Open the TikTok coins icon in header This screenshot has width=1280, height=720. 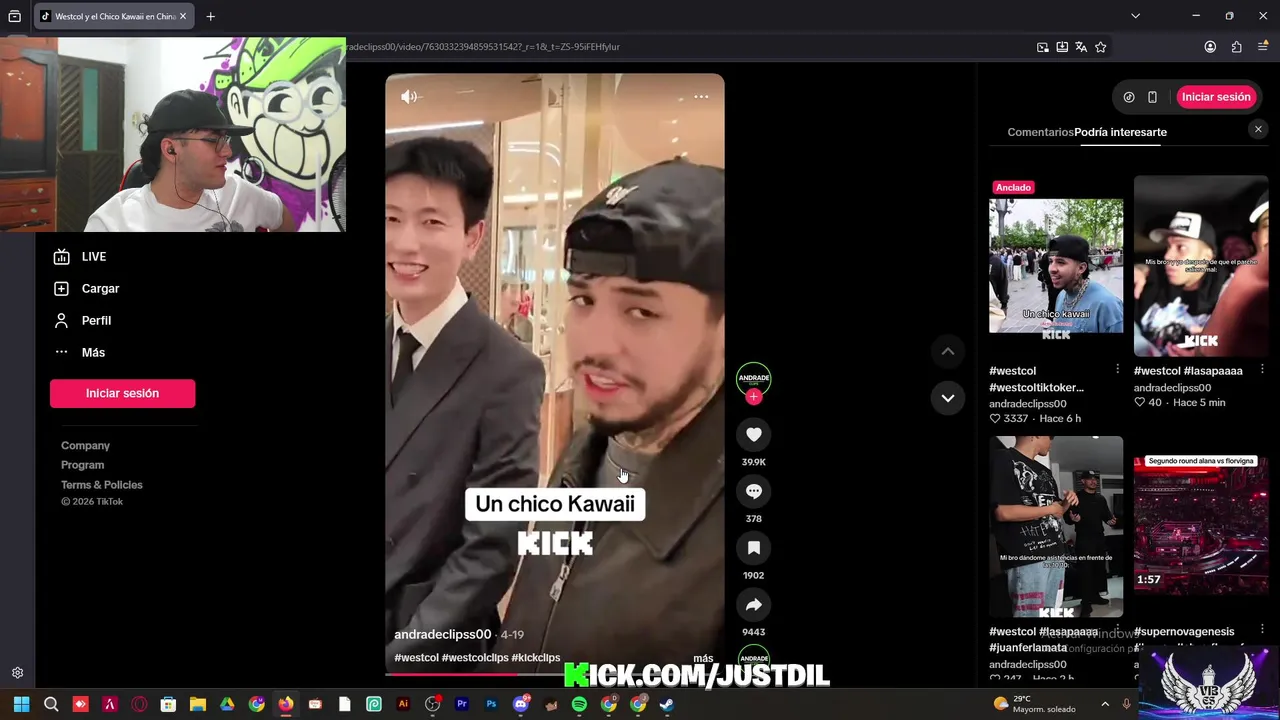[x=1129, y=97]
